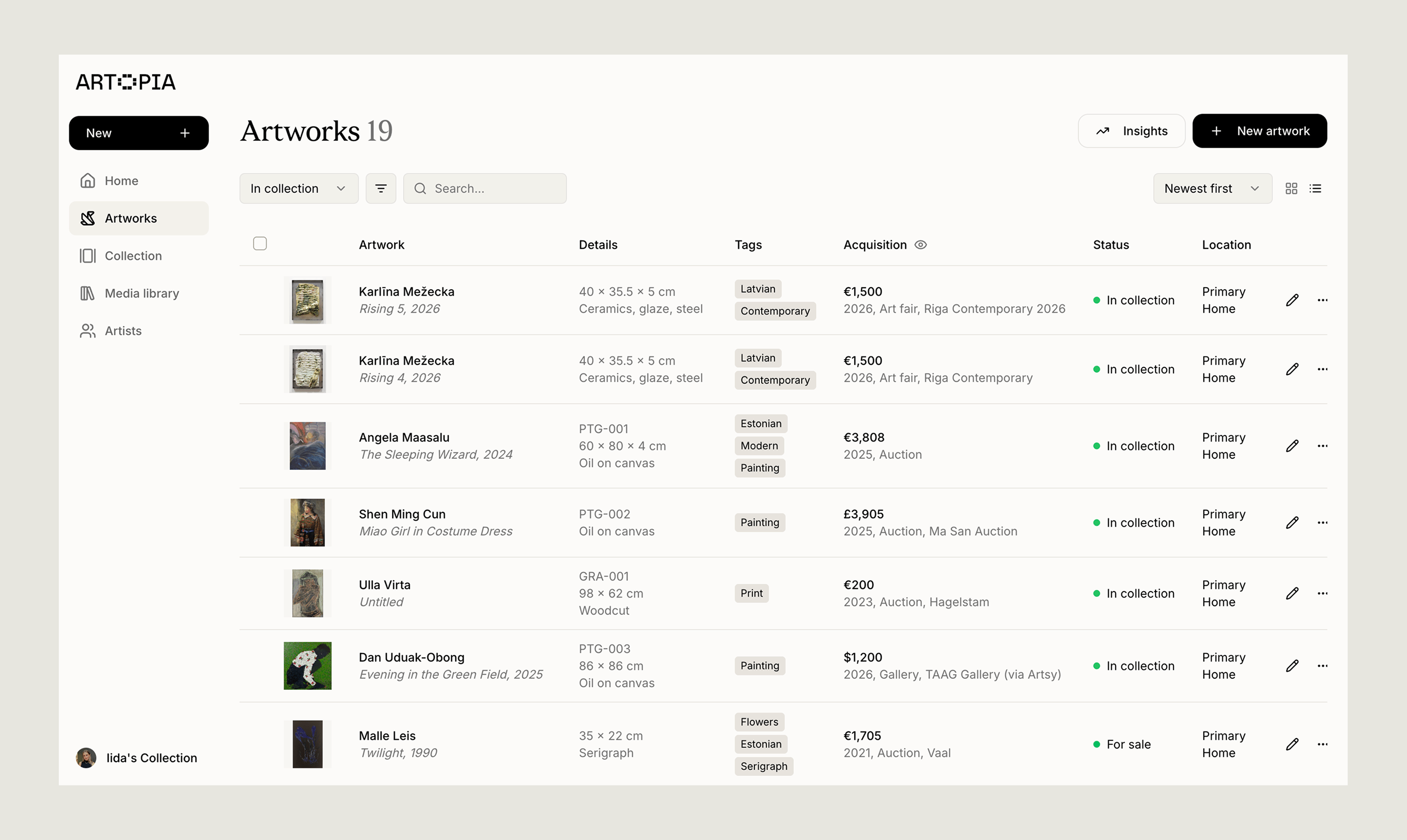
Task: Click the New artwork button
Action: pos(1259,131)
